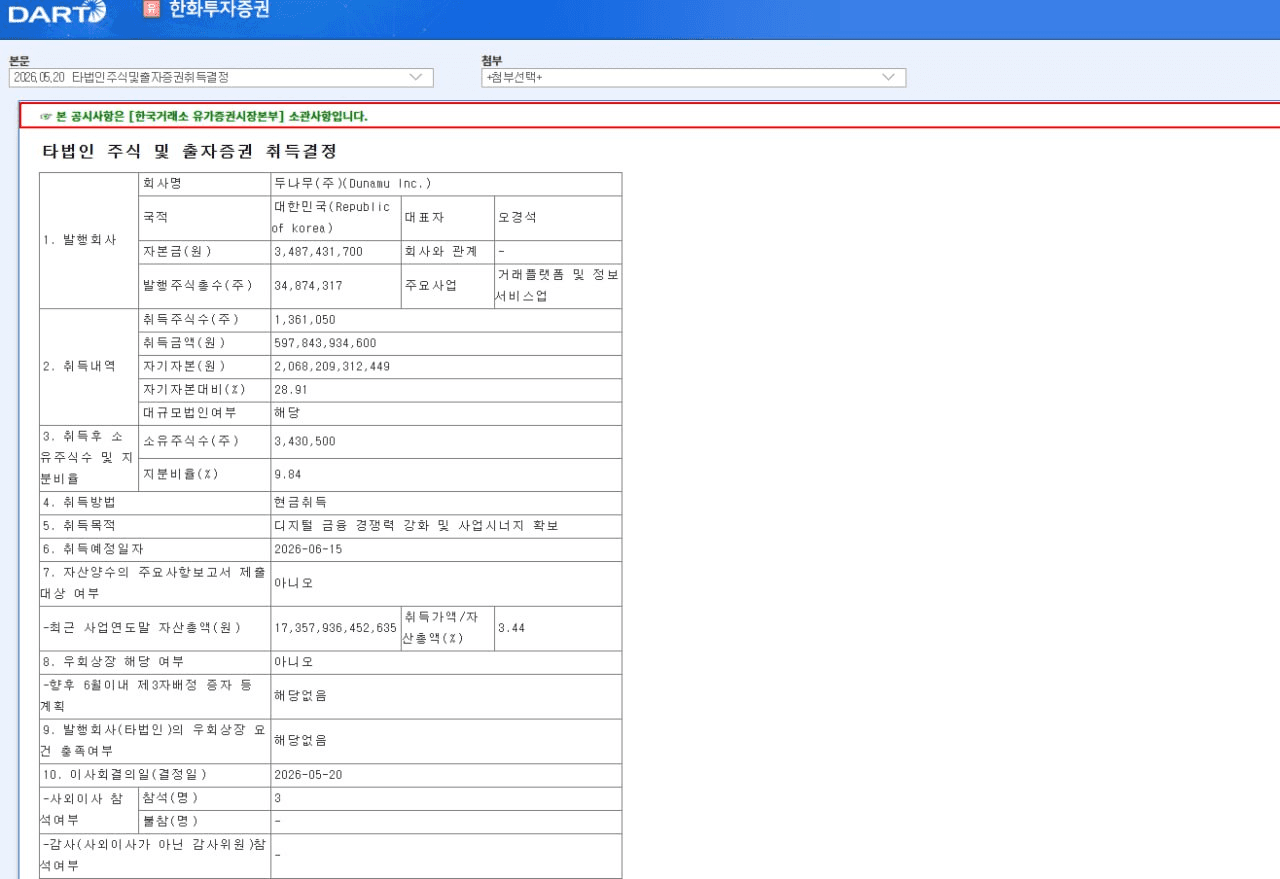This screenshot has height=879, width=1280.
Task: Click the 자기자본대비(%) label cell
Action: point(205,390)
